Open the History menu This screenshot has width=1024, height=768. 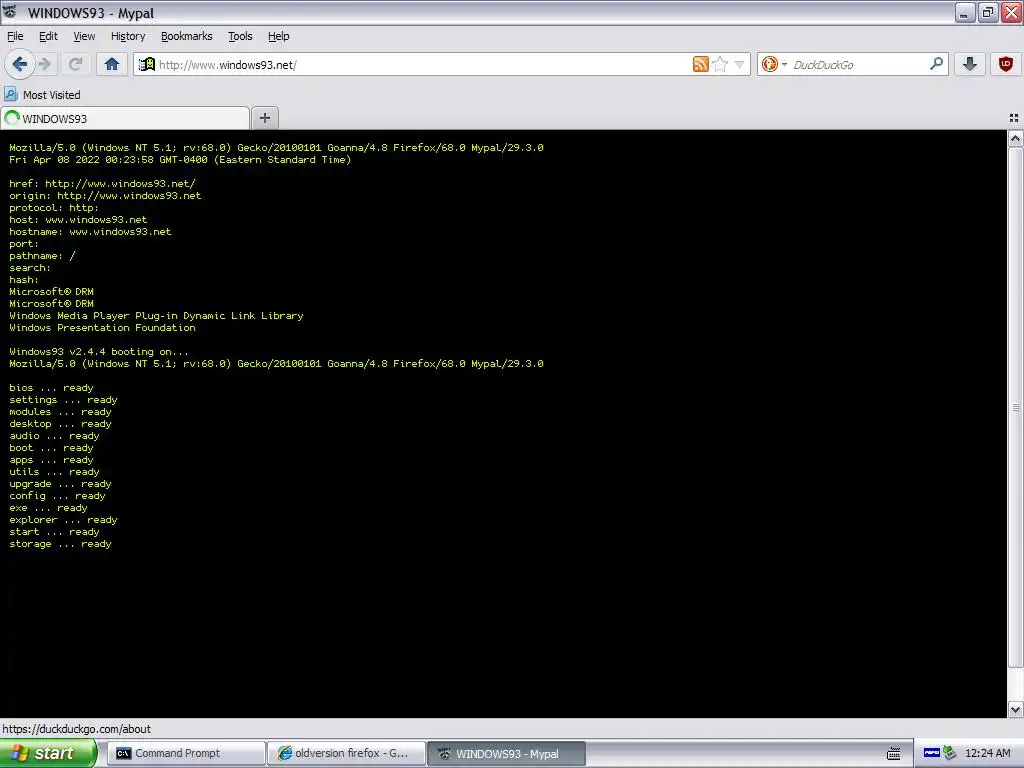128,36
